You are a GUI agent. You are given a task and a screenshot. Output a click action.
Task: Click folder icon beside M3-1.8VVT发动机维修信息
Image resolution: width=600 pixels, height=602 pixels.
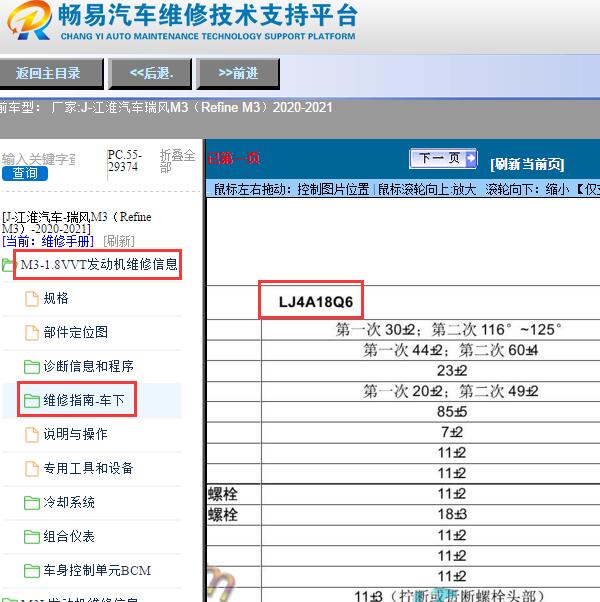point(8,265)
